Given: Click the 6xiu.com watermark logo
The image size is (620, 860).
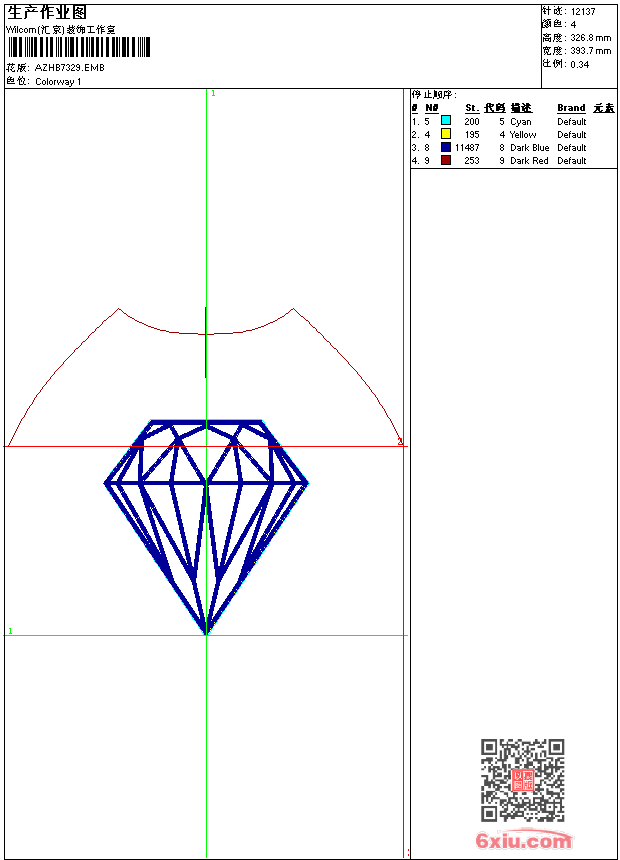Looking at the screenshot, I should [x=523, y=841].
